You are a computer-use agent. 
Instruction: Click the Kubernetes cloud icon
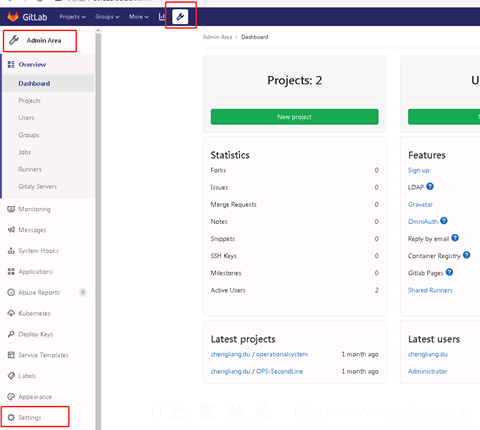pyautogui.click(x=11, y=313)
